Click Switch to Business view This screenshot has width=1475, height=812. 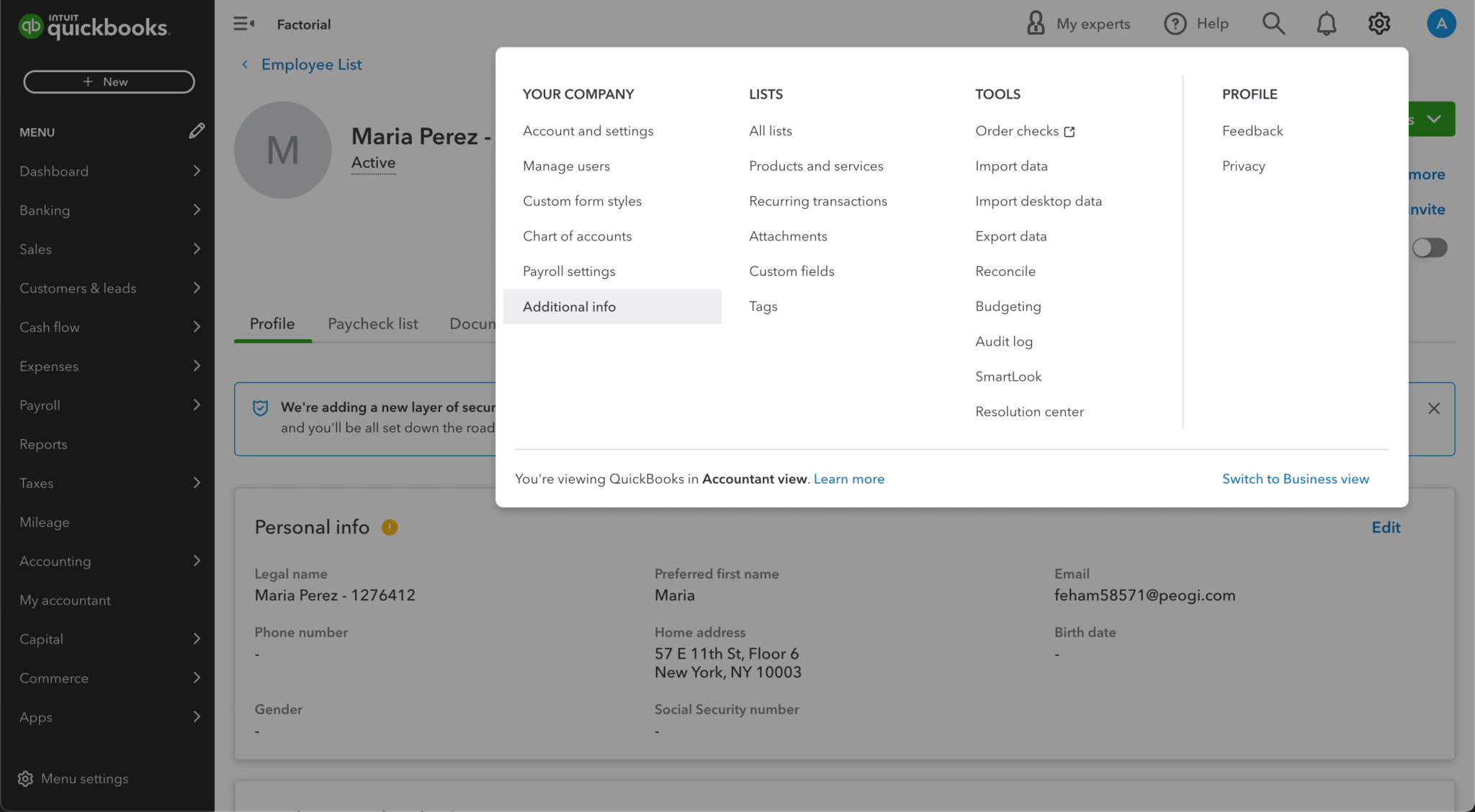click(x=1295, y=478)
